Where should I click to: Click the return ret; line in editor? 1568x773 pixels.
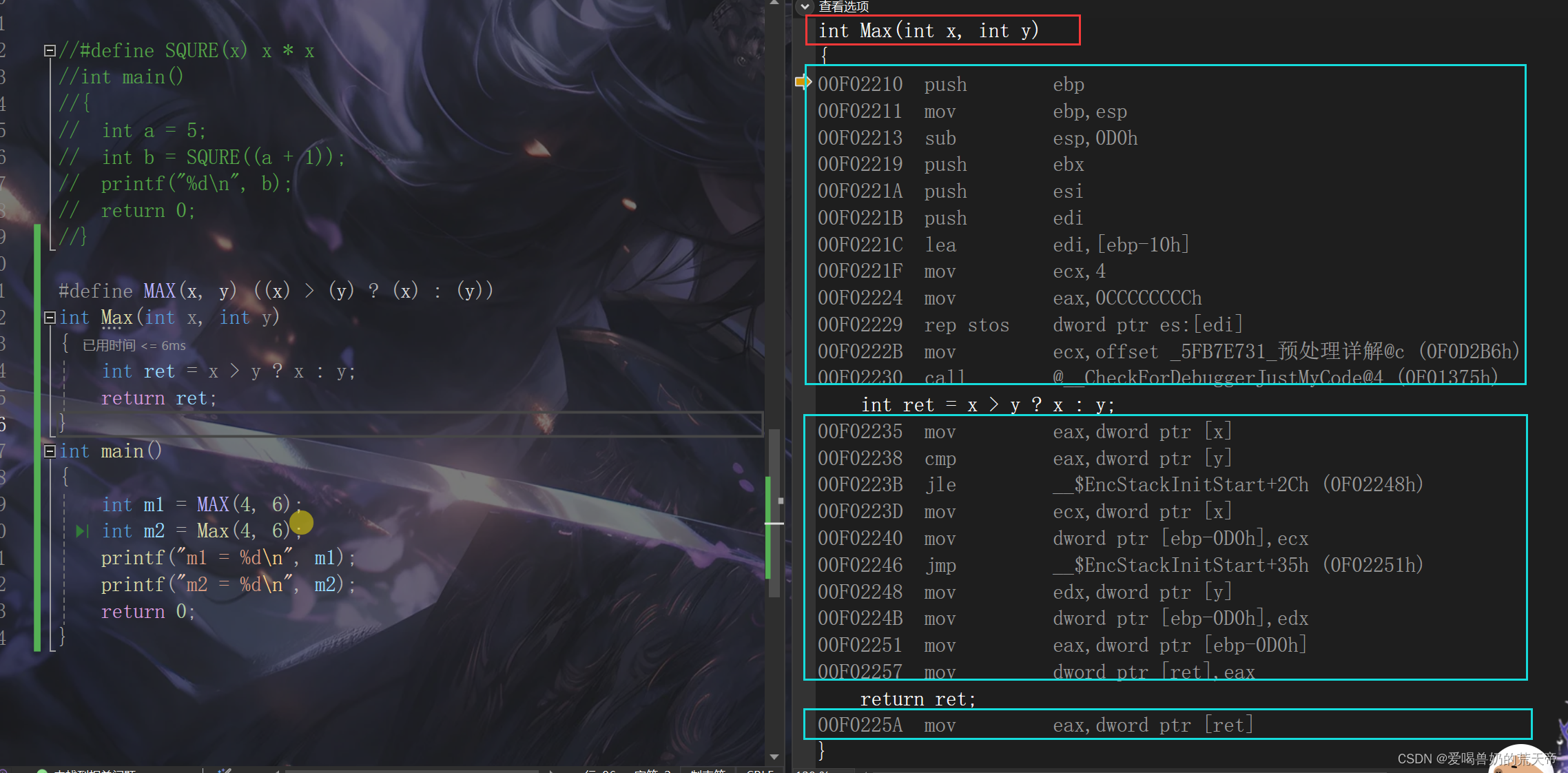[x=158, y=398]
